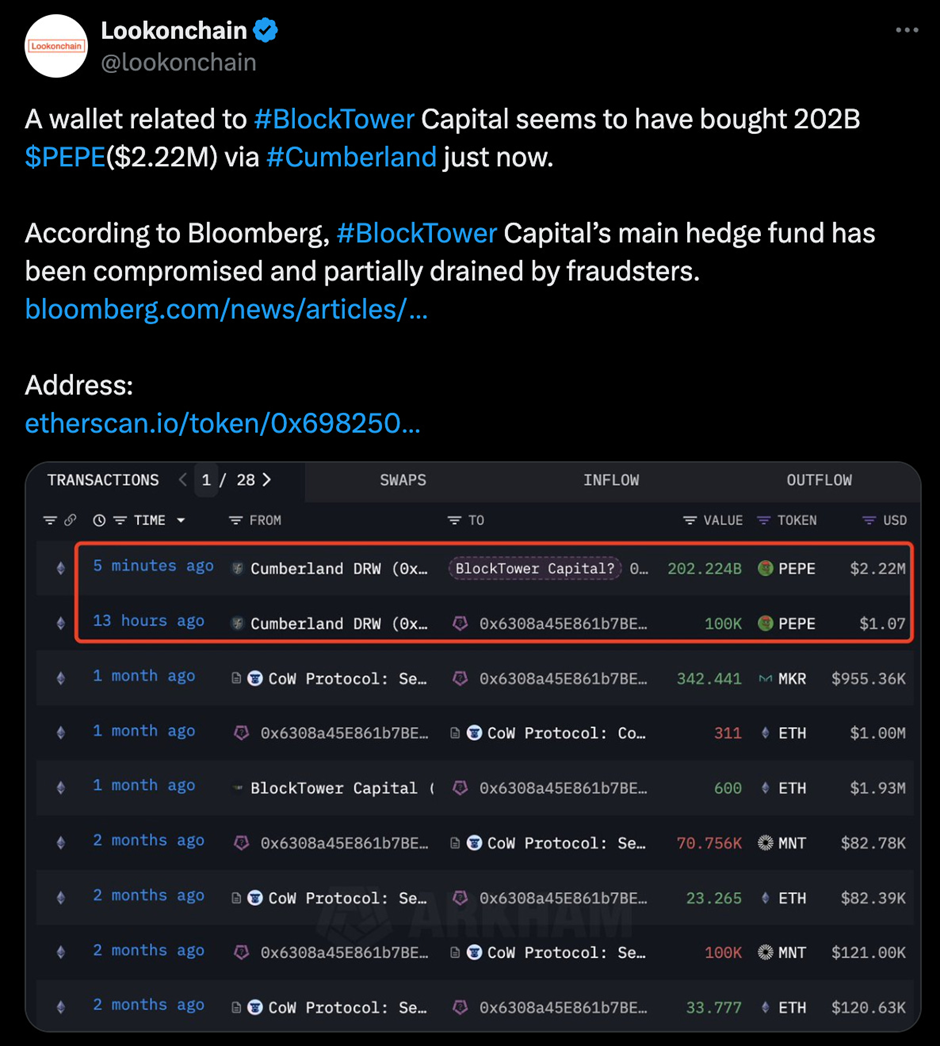This screenshot has width=940, height=1046.
Task: Click the blue verified badge icon
Action: click(x=264, y=31)
